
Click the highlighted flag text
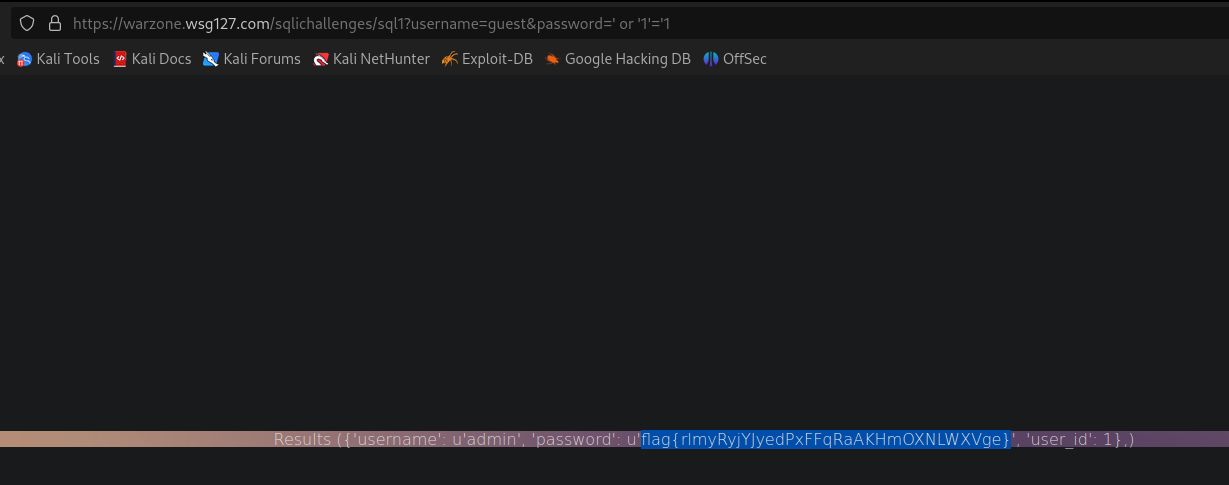click(x=826, y=439)
